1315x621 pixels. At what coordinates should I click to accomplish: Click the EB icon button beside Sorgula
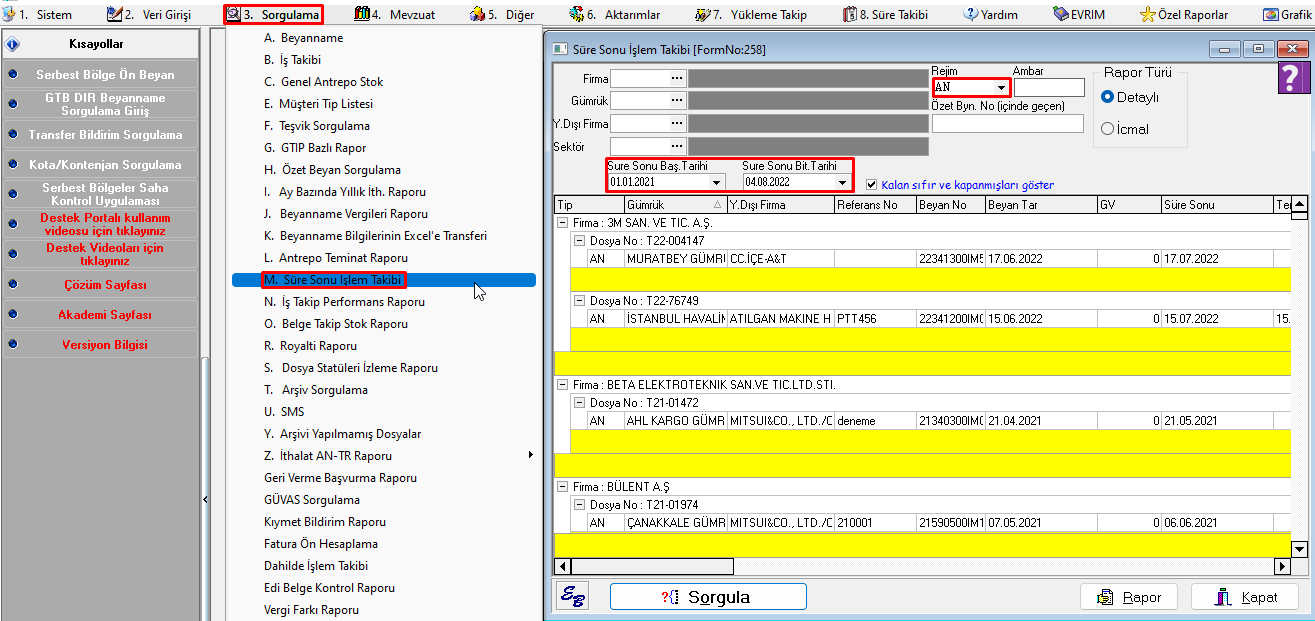click(573, 597)
